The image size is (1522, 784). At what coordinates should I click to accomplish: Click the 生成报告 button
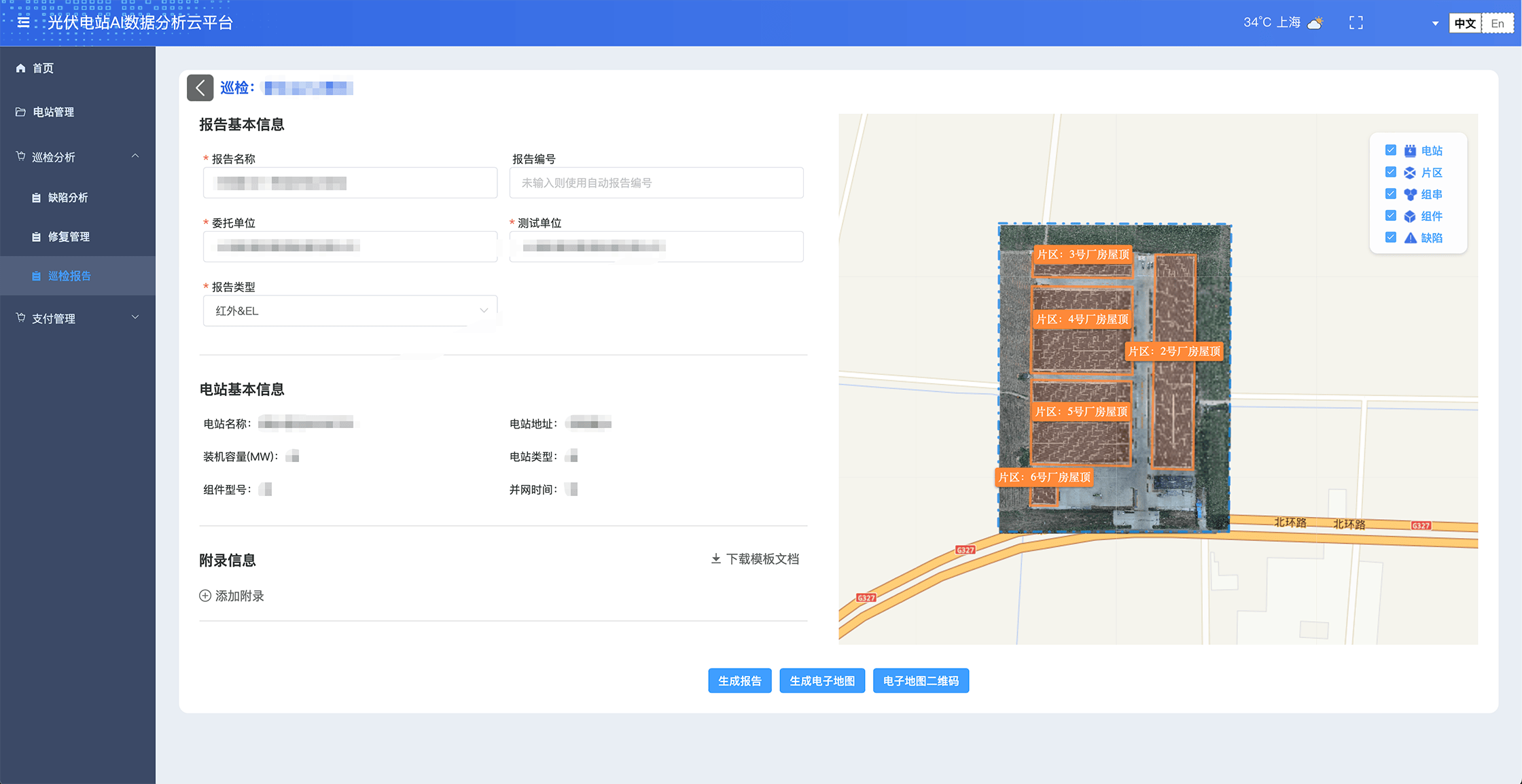pyautogui.click(x=739, y=681)
